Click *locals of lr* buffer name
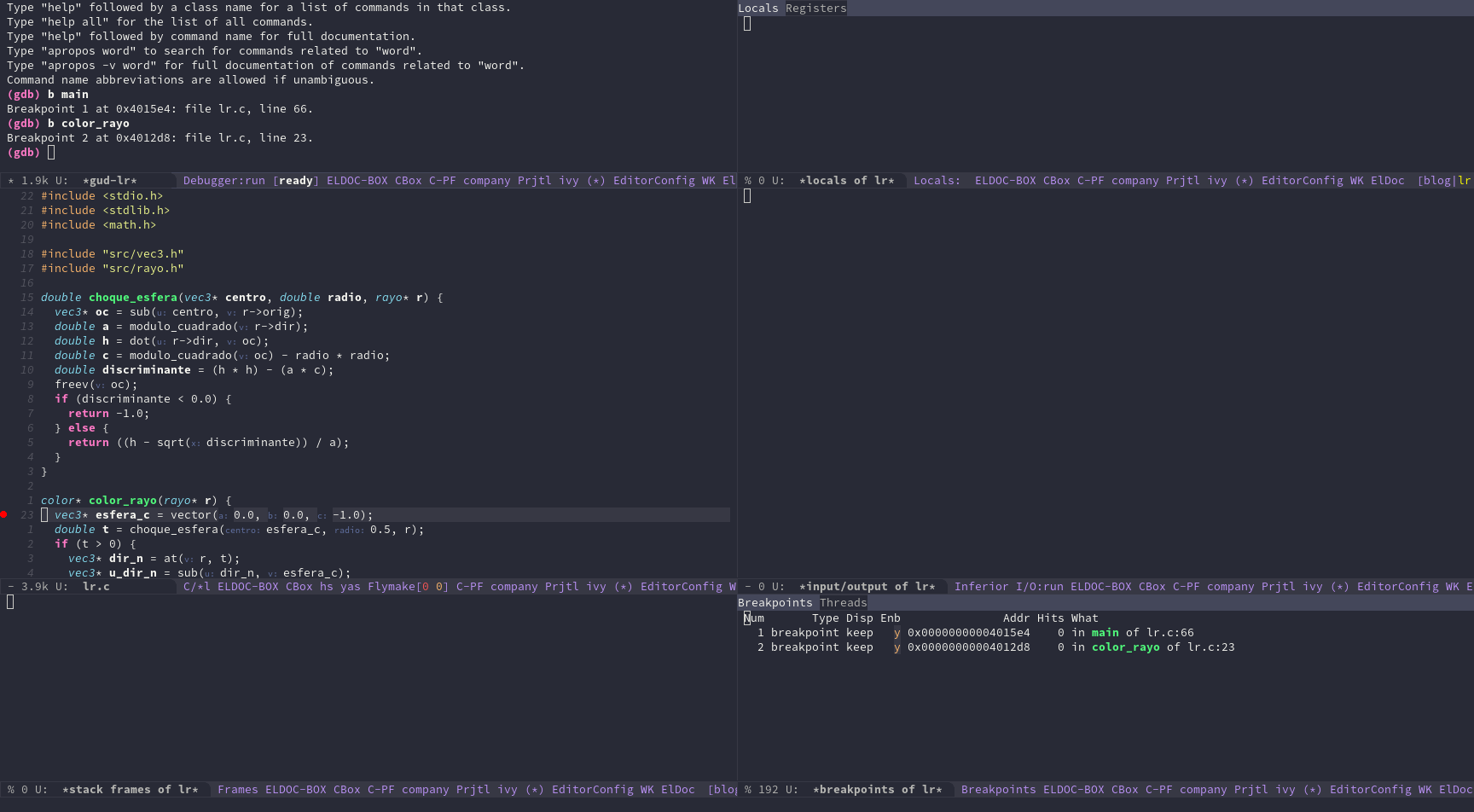Image resolution: width=1474 pixels, height=812 pixels. (x=847, y=181)
